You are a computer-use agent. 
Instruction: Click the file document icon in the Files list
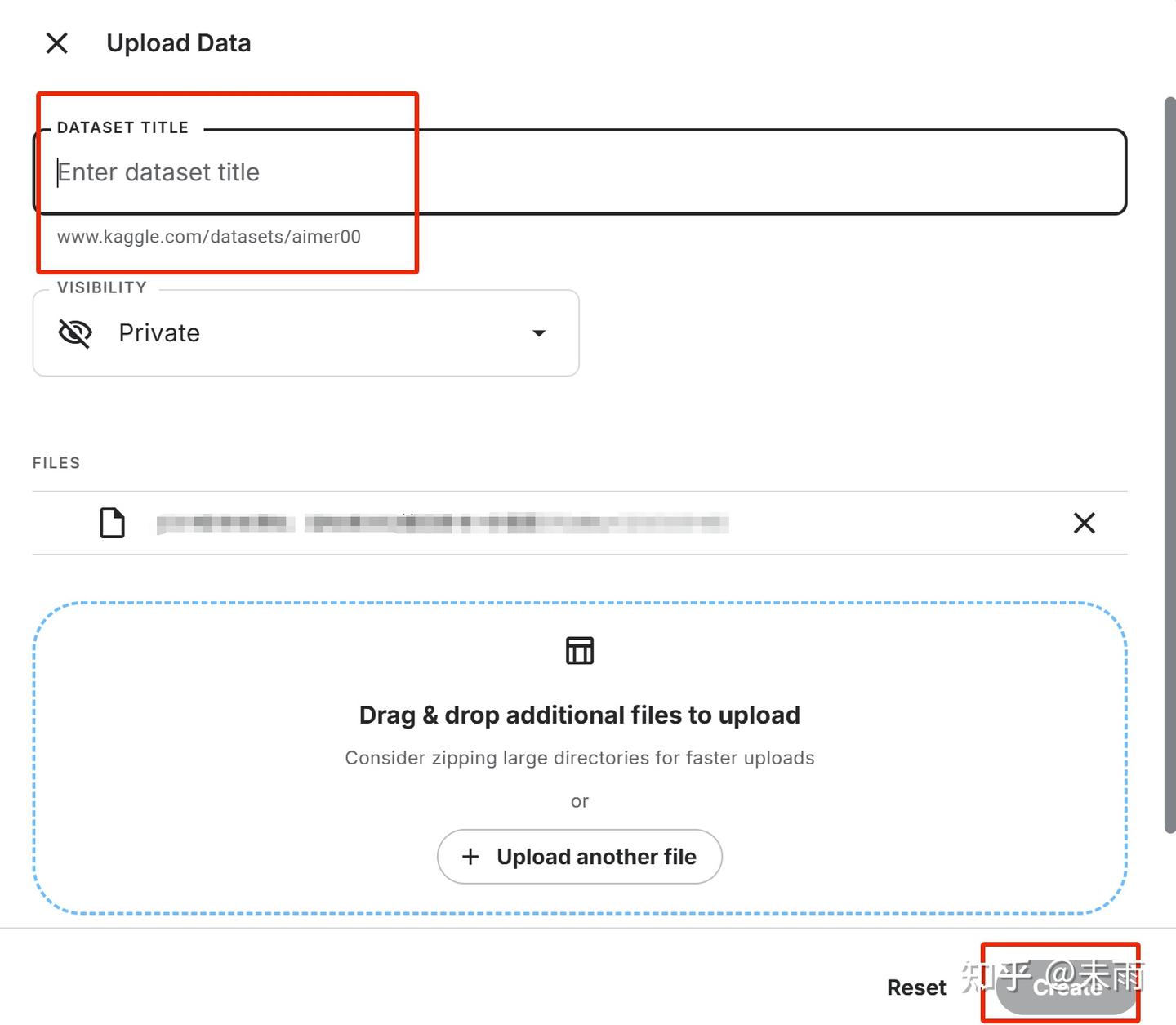[x=112, y=523]
